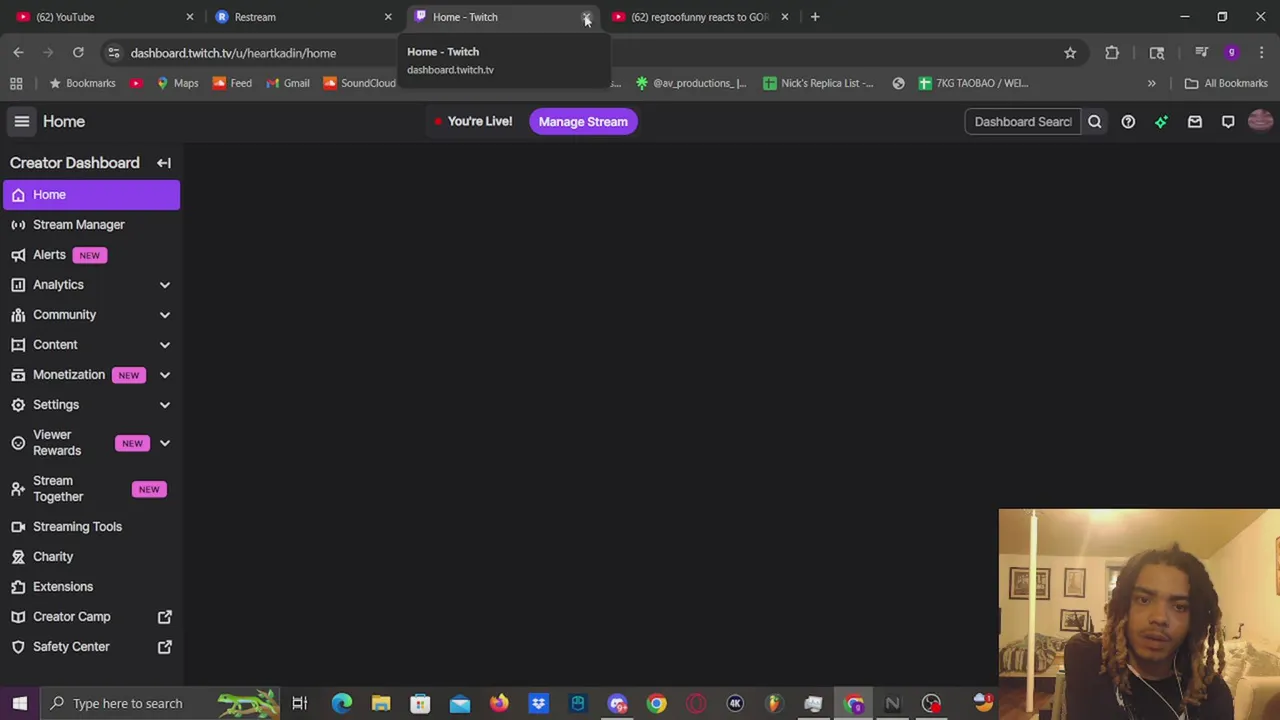Open Creator Camp external link icon
The width and height of the screenshot is (1280, 720).
pyautogui.click(x=165, y=617)
